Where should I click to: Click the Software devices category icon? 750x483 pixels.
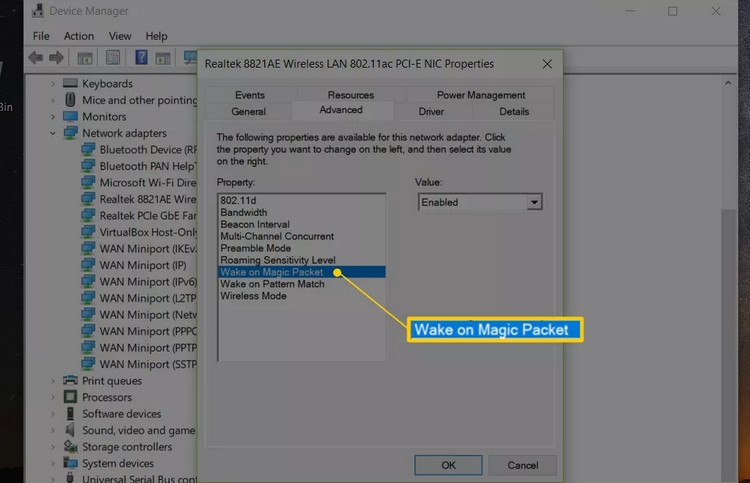(70, 414)
